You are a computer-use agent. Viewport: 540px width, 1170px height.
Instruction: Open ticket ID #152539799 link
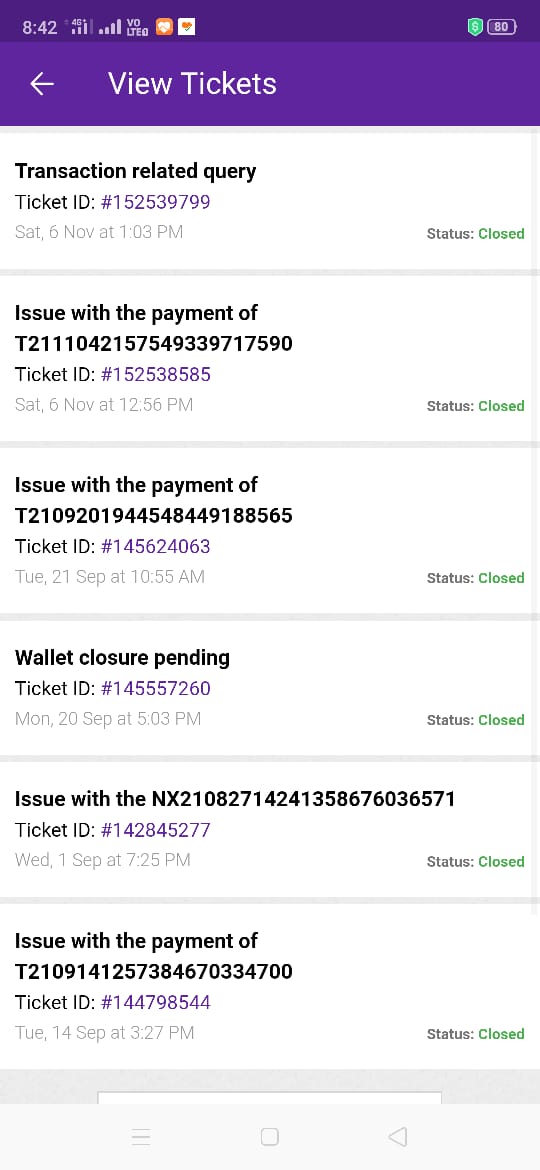pyautogui.click(x=156, y=202)
